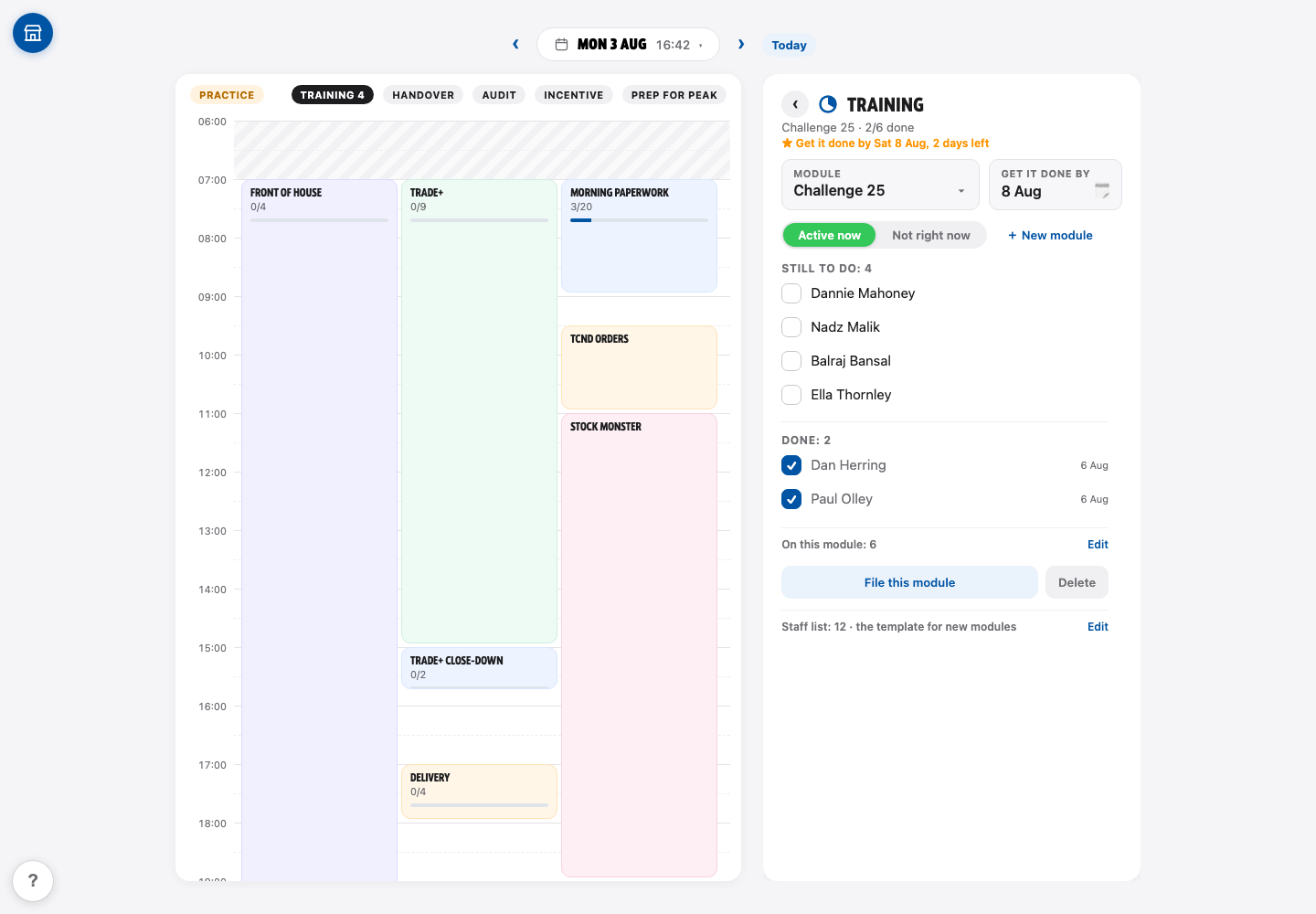Edit the people on this module
The image size is (1316, 914).
click(1098, 544)
